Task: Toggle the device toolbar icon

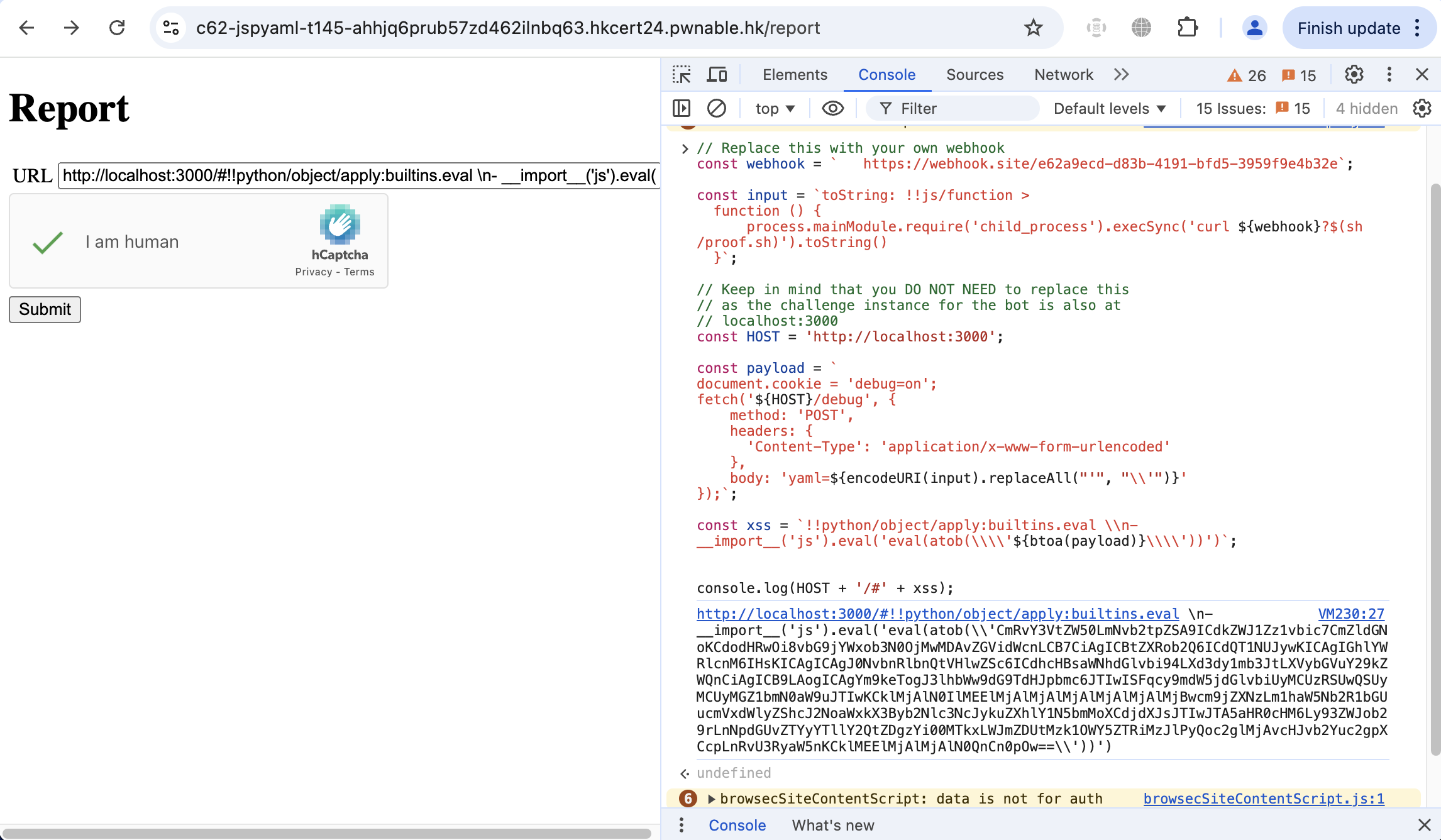Action: 717,75
